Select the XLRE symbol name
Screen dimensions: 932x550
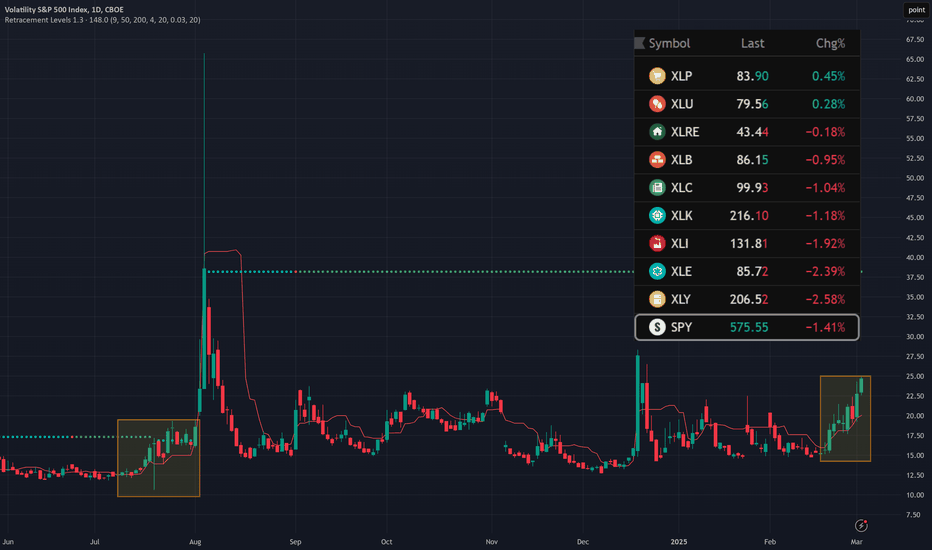(685, 132)
